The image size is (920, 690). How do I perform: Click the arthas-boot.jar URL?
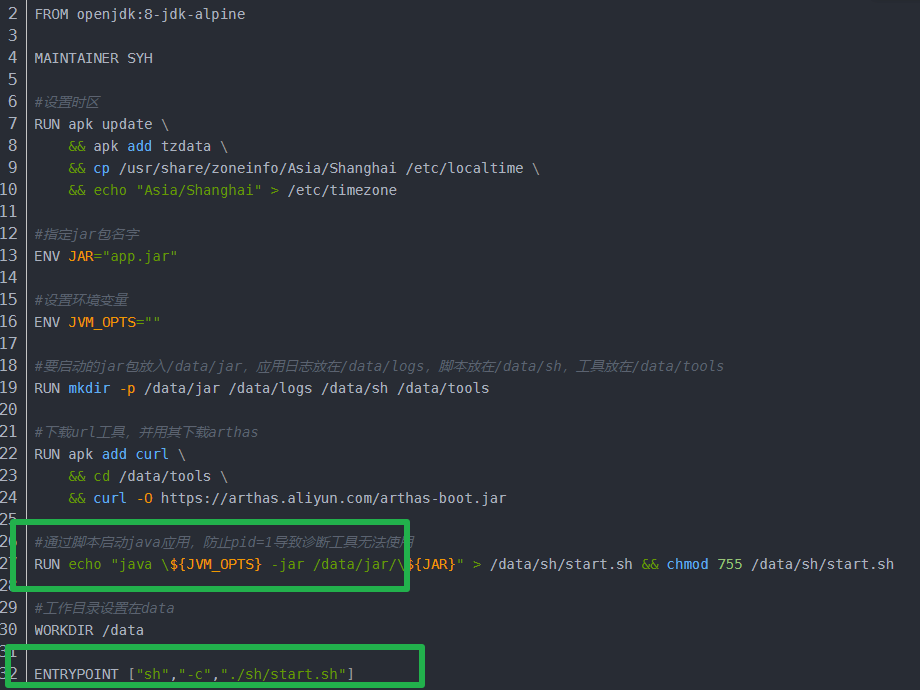click(333, 498)
